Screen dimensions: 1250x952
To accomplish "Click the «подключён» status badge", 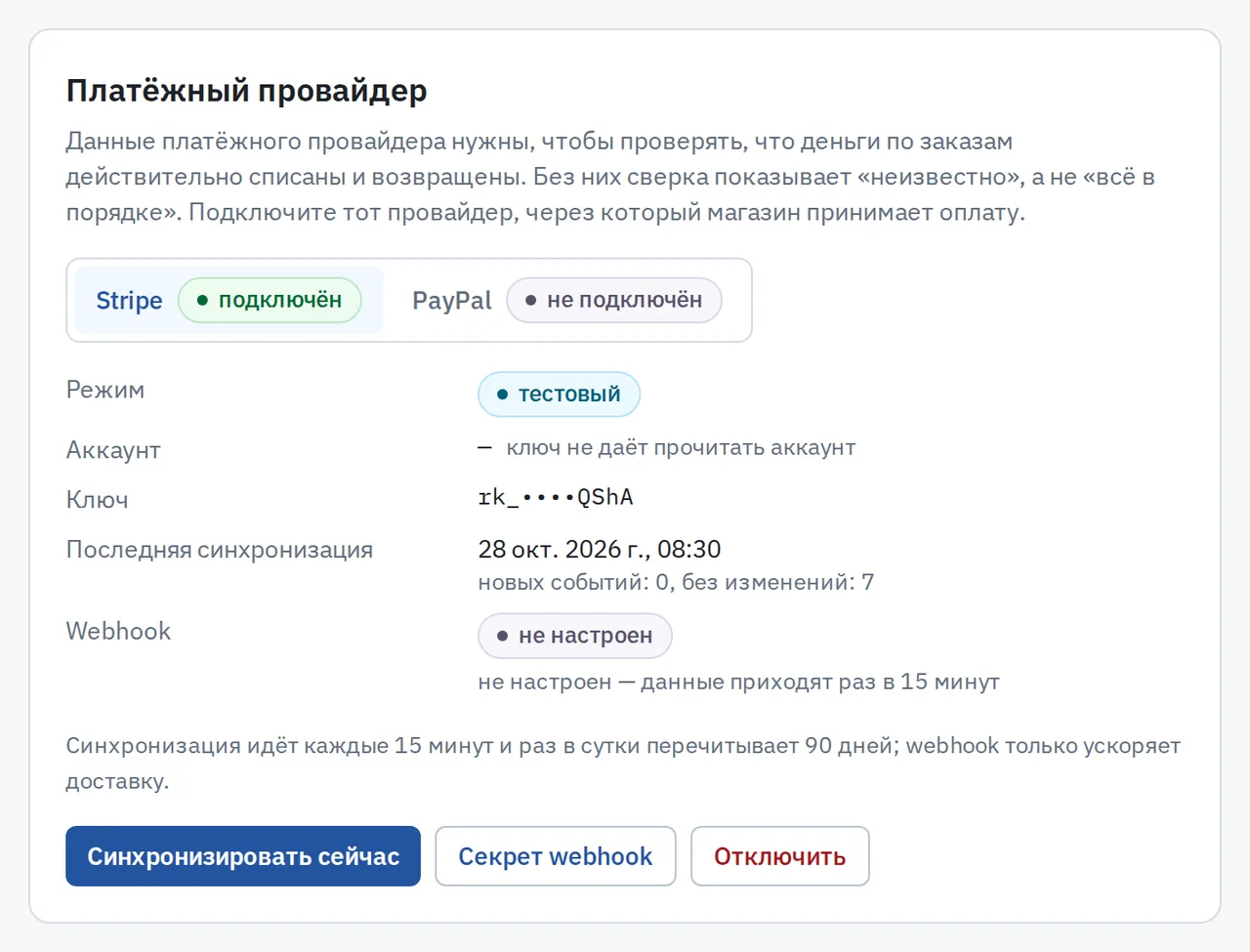I will coord(270,300).
